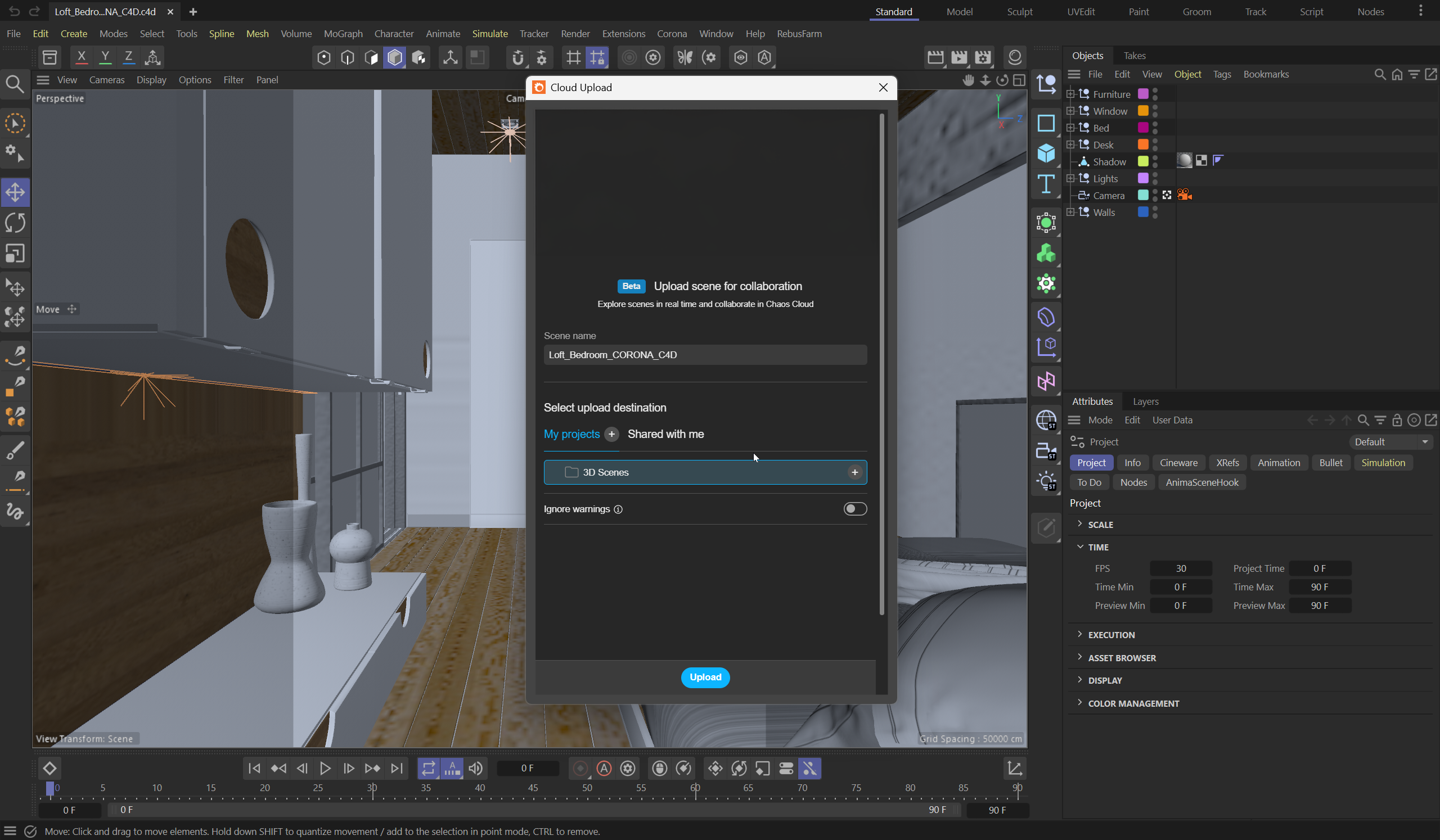Expand the Walls object group
1440x840 pixels.
1070,213
